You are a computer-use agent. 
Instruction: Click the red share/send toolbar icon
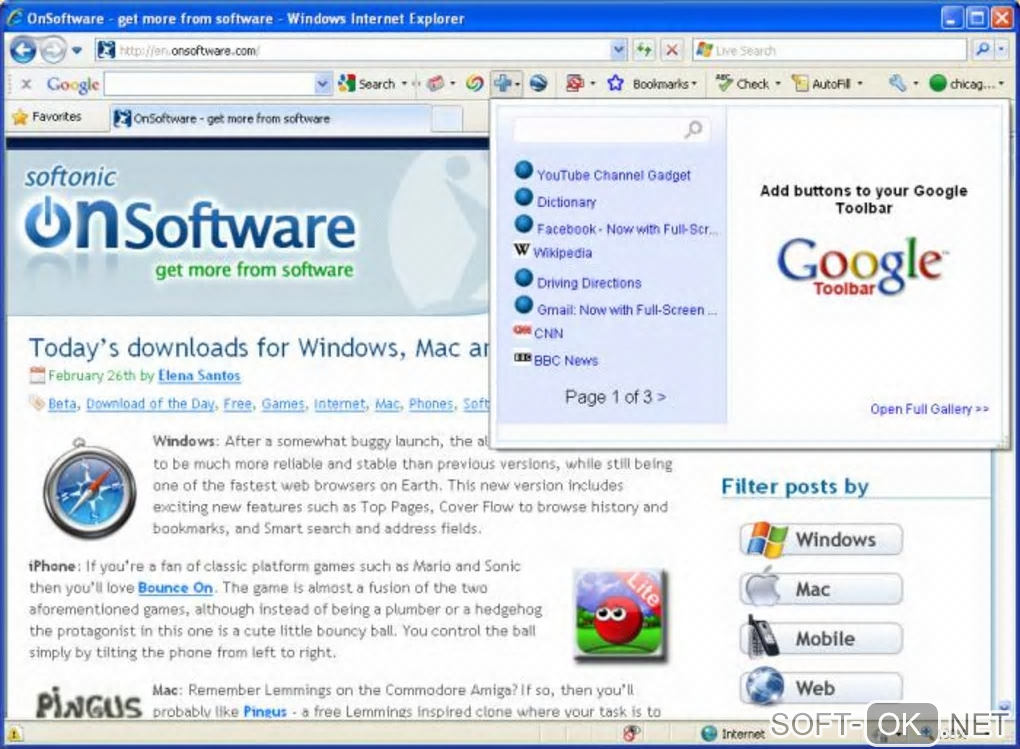pos(574,83)
